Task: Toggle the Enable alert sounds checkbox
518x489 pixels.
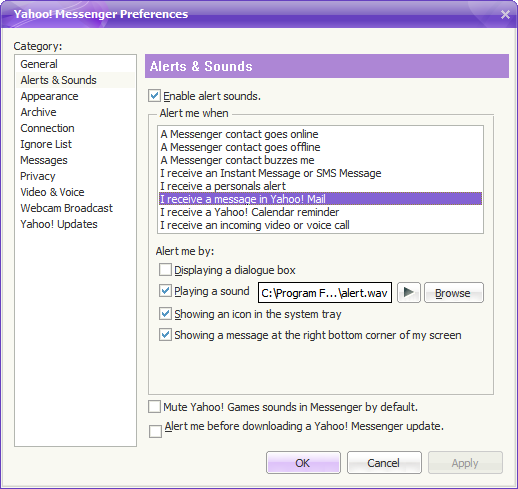Action: coord(154,96)
